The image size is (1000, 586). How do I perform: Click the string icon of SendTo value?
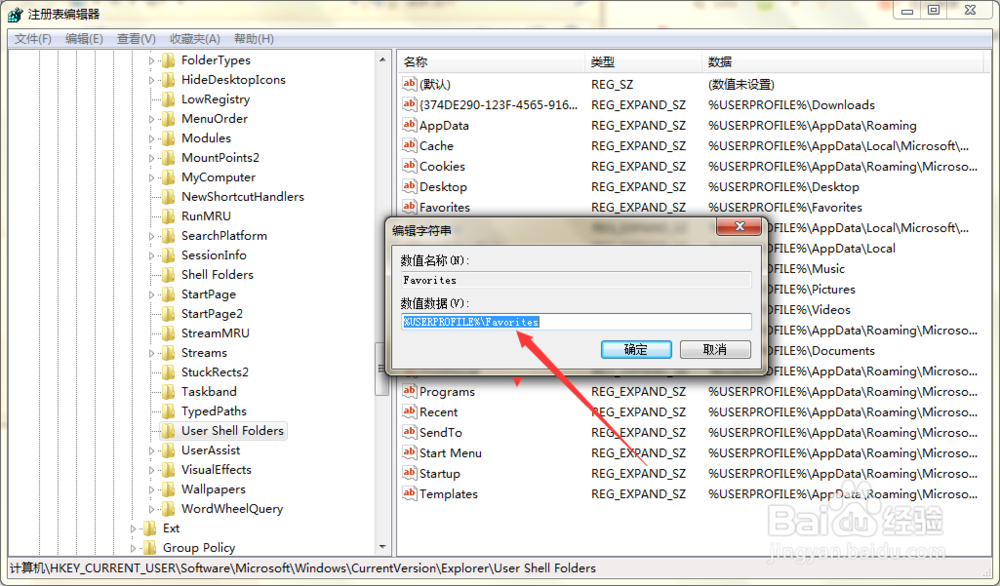tap(409, 432)
